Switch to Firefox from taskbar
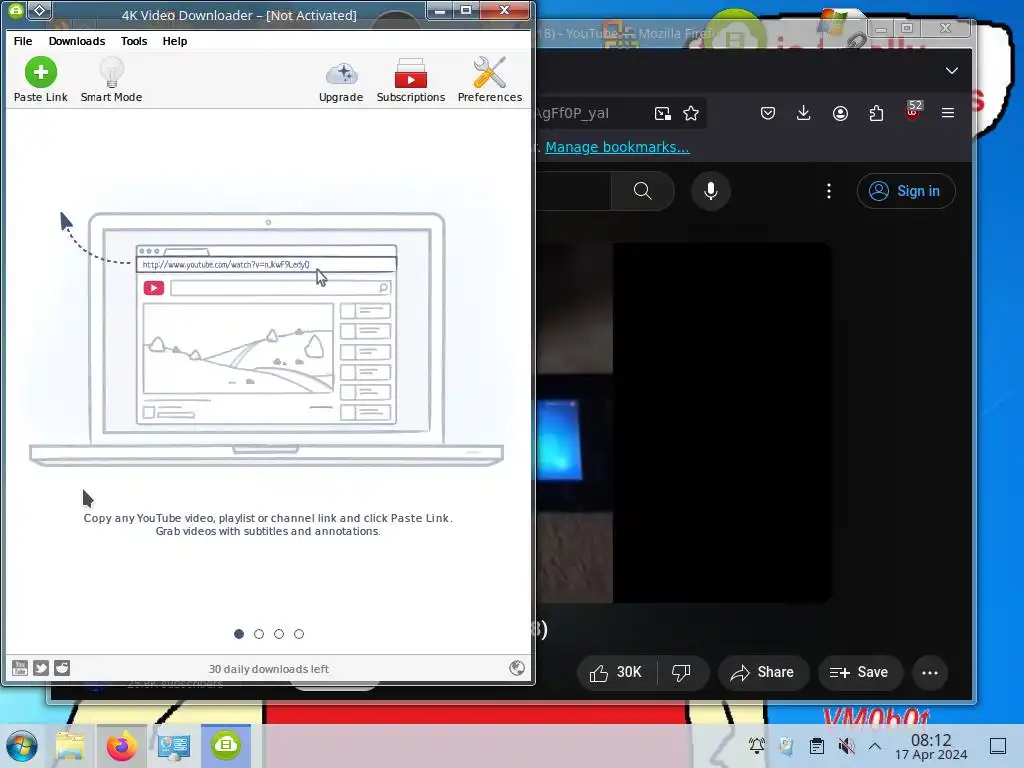The width and height of the screenshot is (1024, 768). [121, 745]
